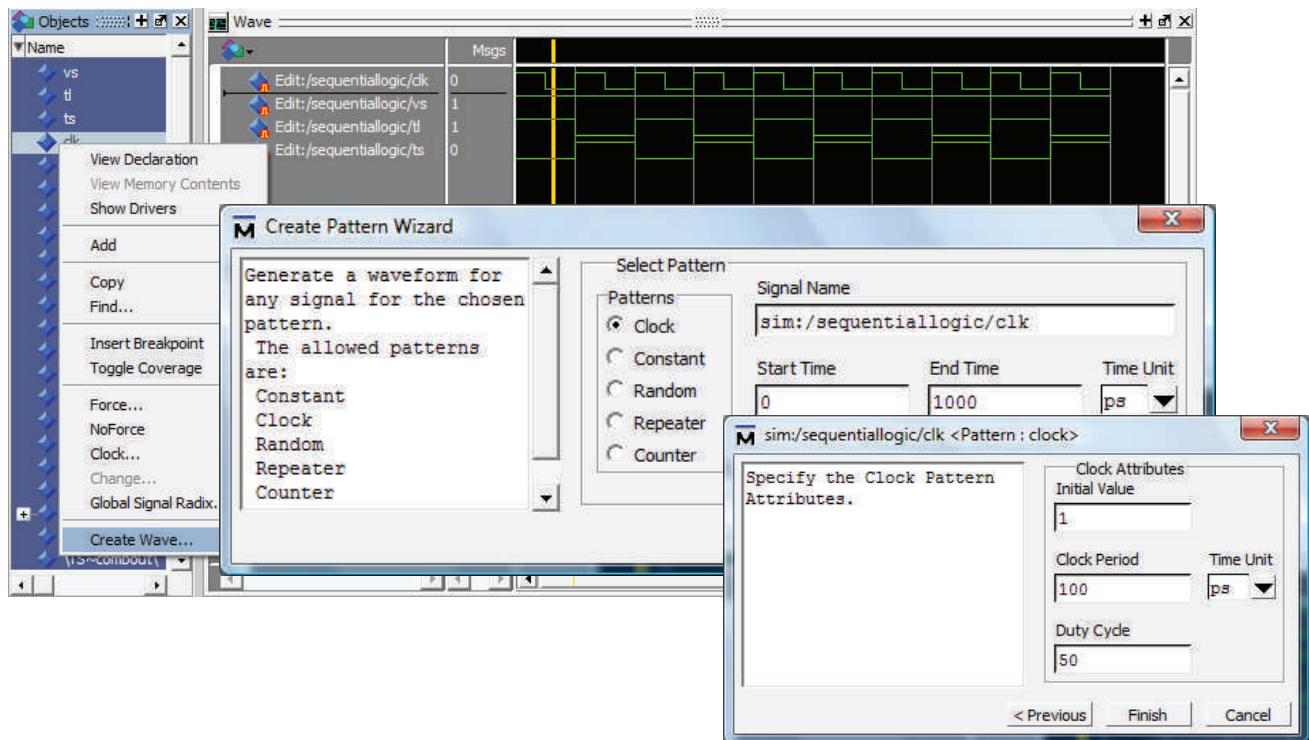Click the Cancel button in clock dialog

[x=1247, y=715]
